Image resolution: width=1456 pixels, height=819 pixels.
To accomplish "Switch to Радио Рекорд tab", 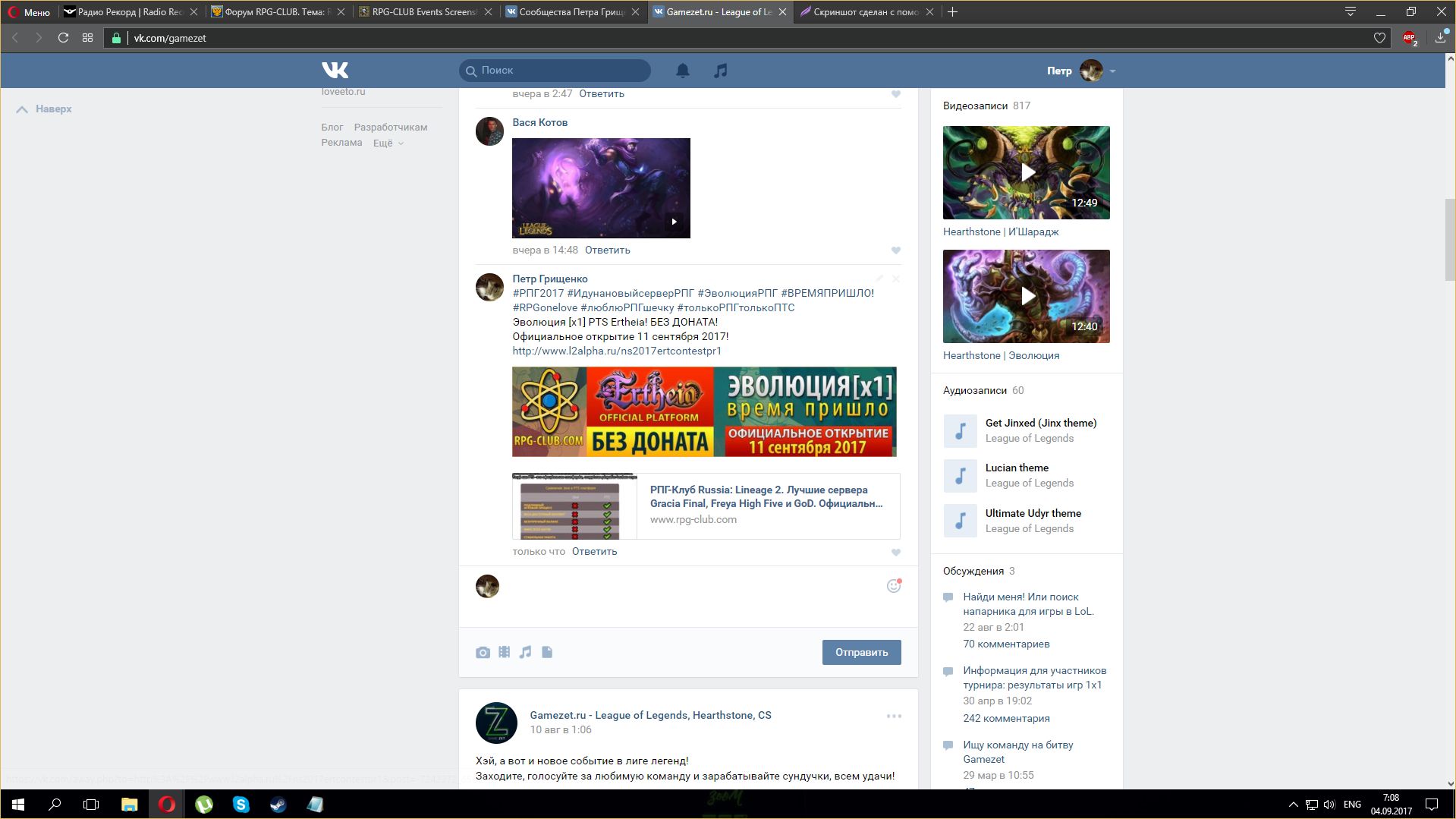I will tap(130, 12).
